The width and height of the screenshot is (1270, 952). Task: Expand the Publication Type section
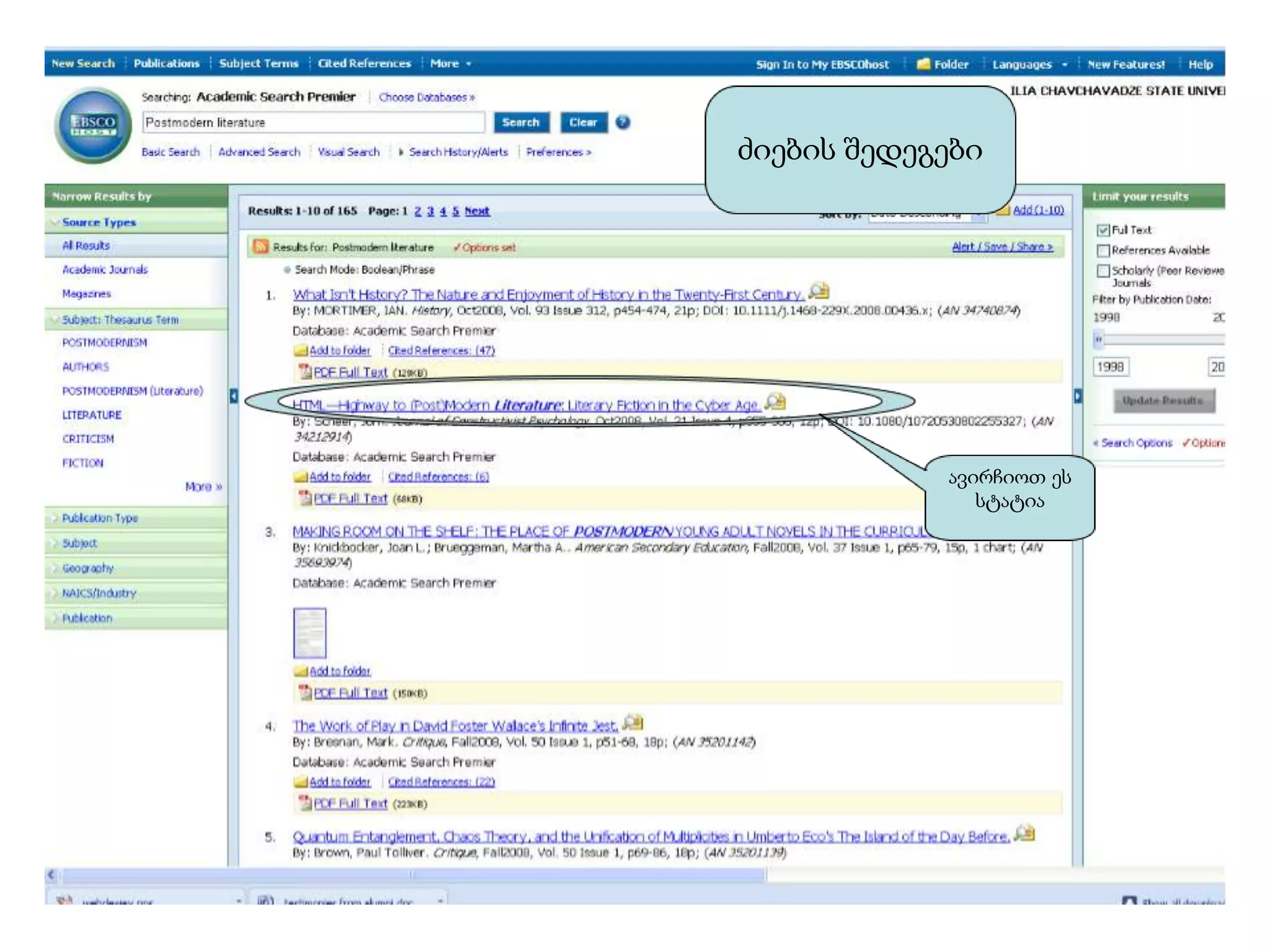point(100,518)
